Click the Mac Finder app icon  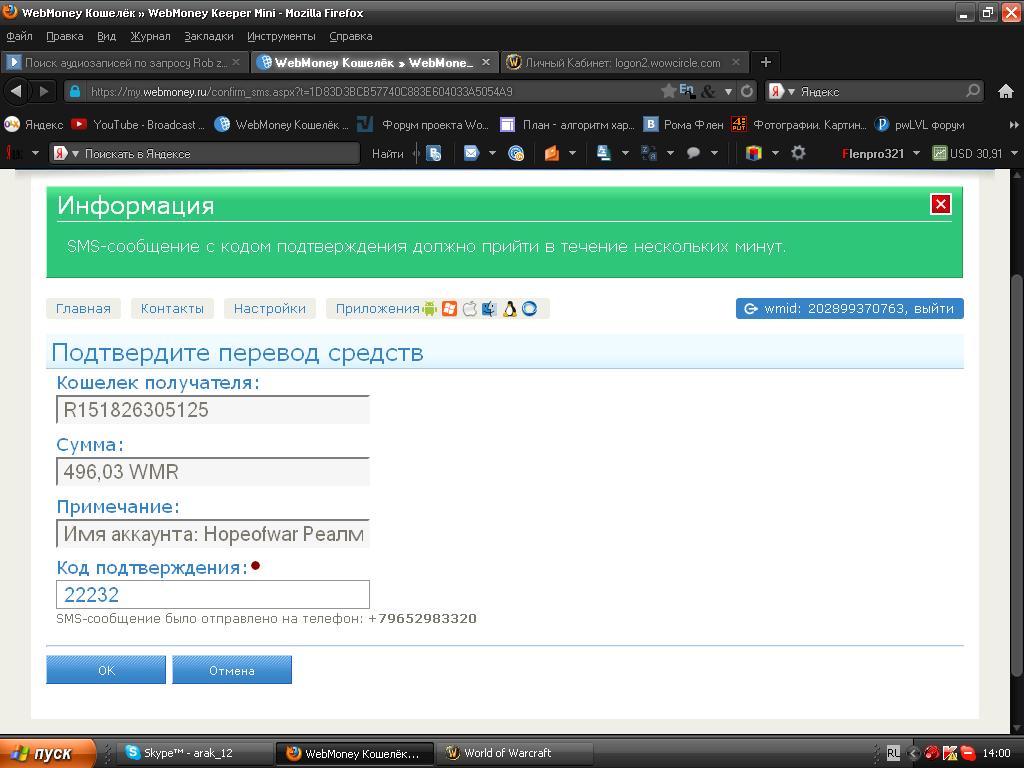tap(489, 309)
